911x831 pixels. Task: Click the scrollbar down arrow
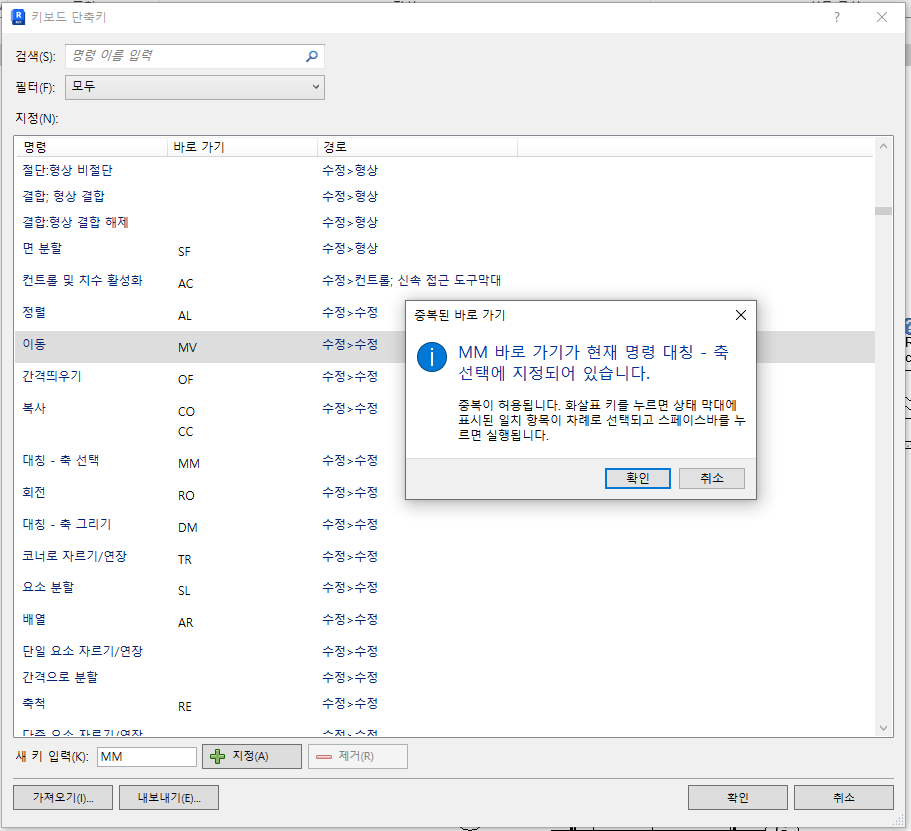[883, 728]
